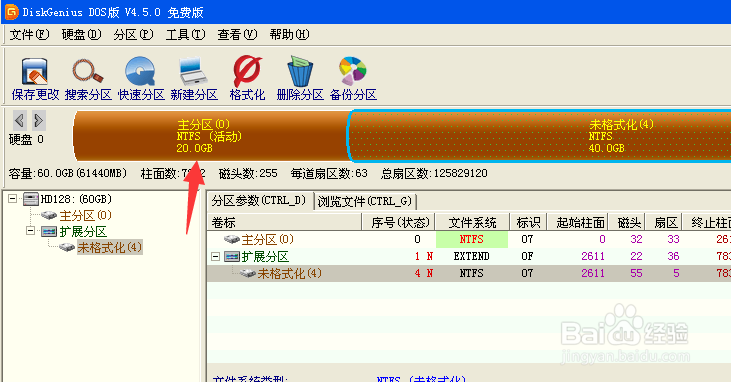
Task: Switch to the 浏览文件(CTRL_G) tab
Action: 365,201
